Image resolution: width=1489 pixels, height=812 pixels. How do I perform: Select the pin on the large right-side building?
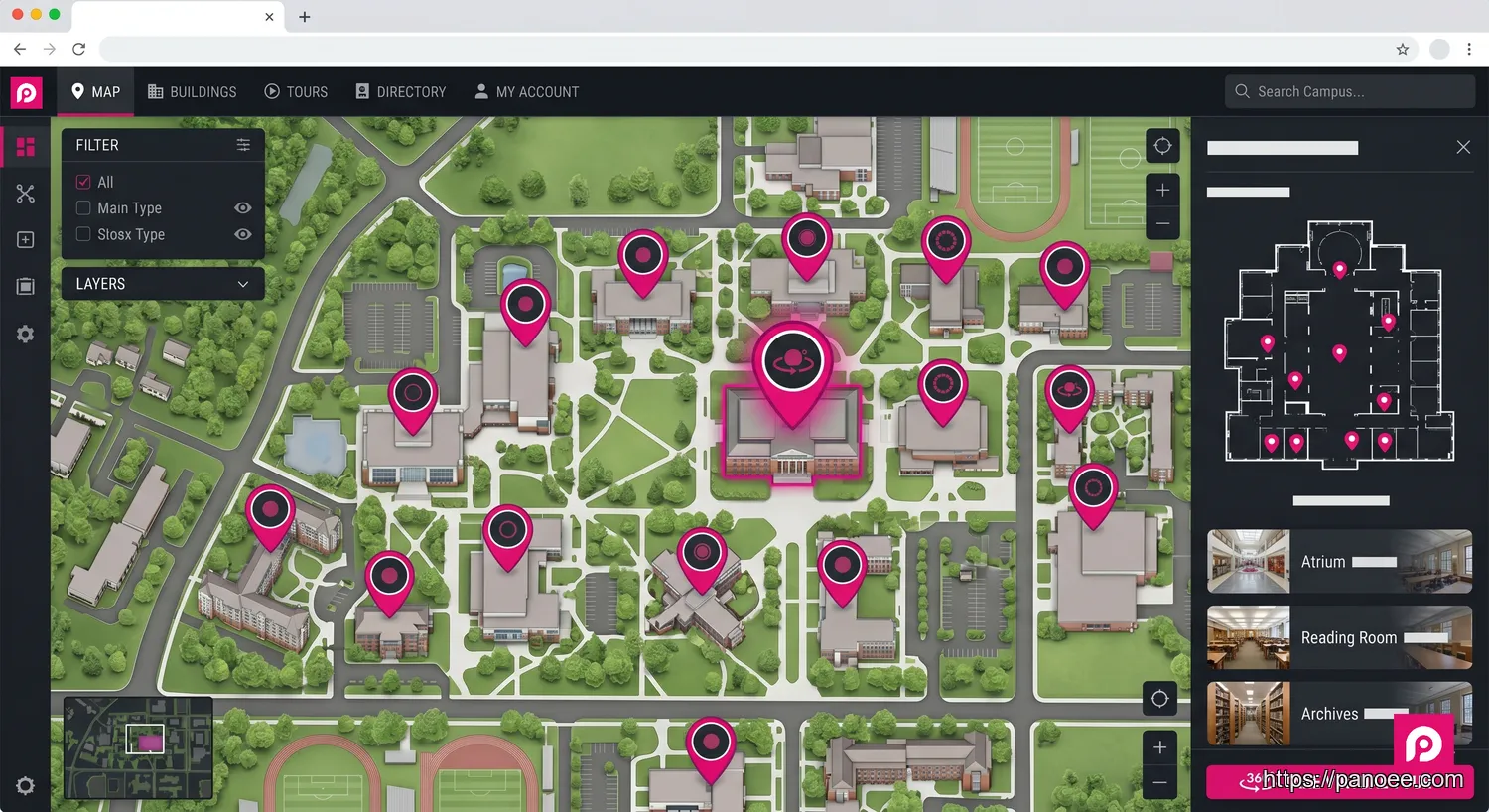1094,495
